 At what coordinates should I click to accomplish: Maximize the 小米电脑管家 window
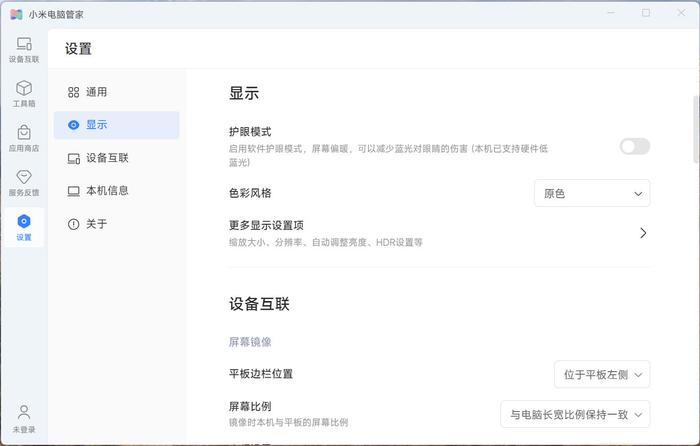coord(646,13)
